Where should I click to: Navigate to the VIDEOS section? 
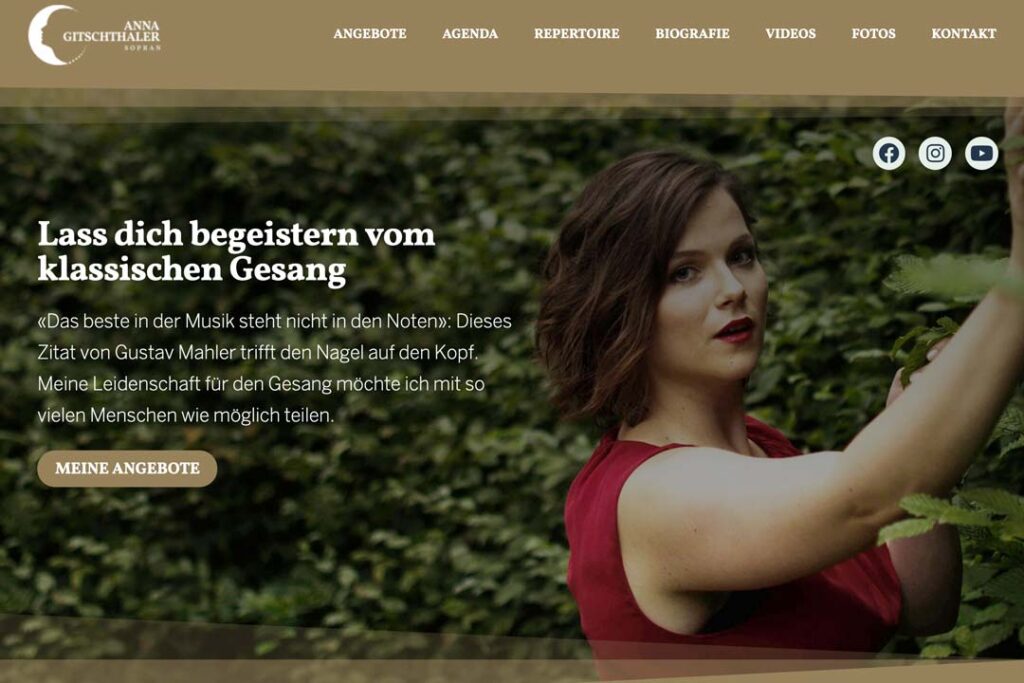tap(790, 33)
